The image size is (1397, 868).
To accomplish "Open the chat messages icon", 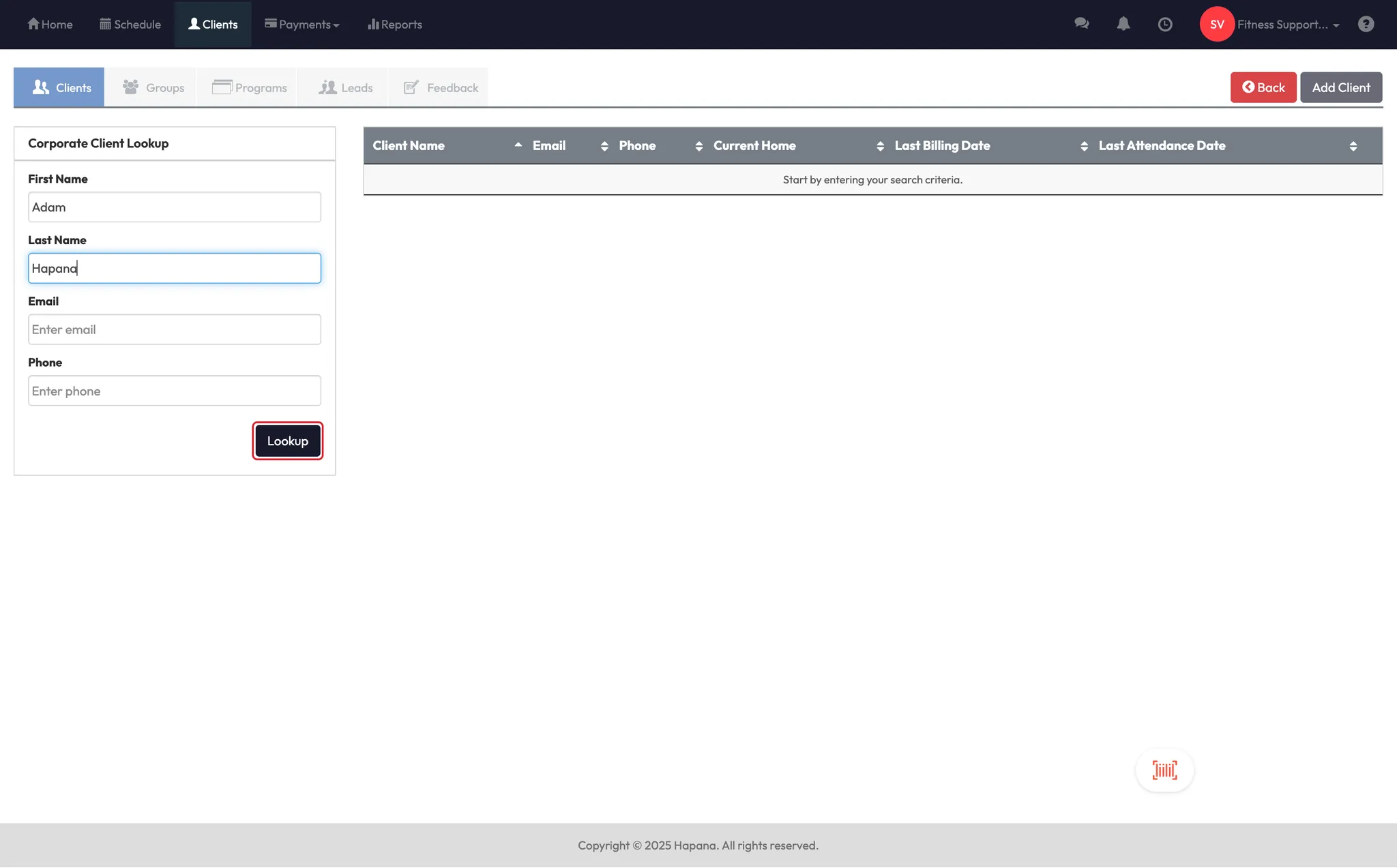I will click(1081, 24).
